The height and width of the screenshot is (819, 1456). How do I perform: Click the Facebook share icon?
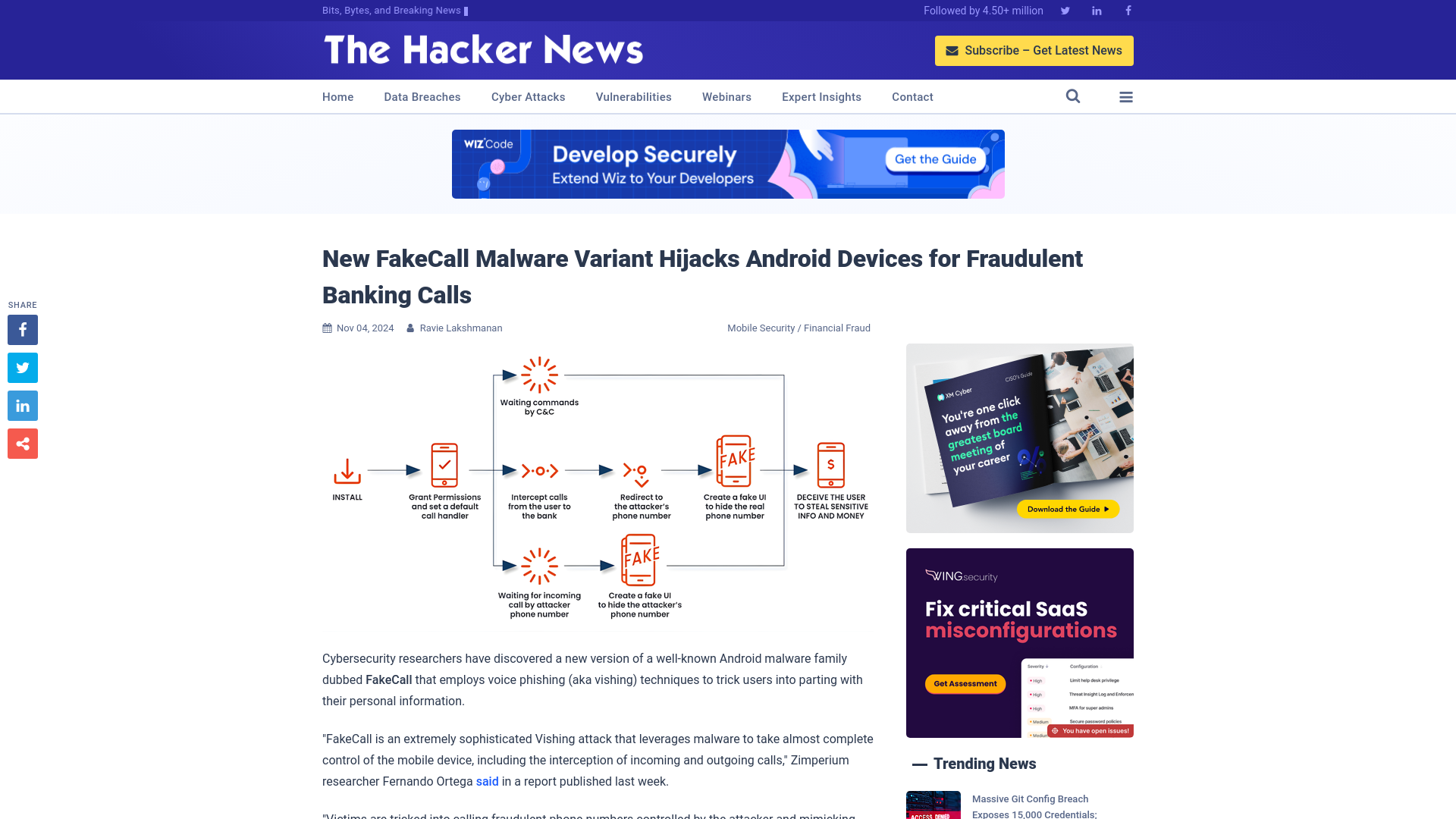22,330
